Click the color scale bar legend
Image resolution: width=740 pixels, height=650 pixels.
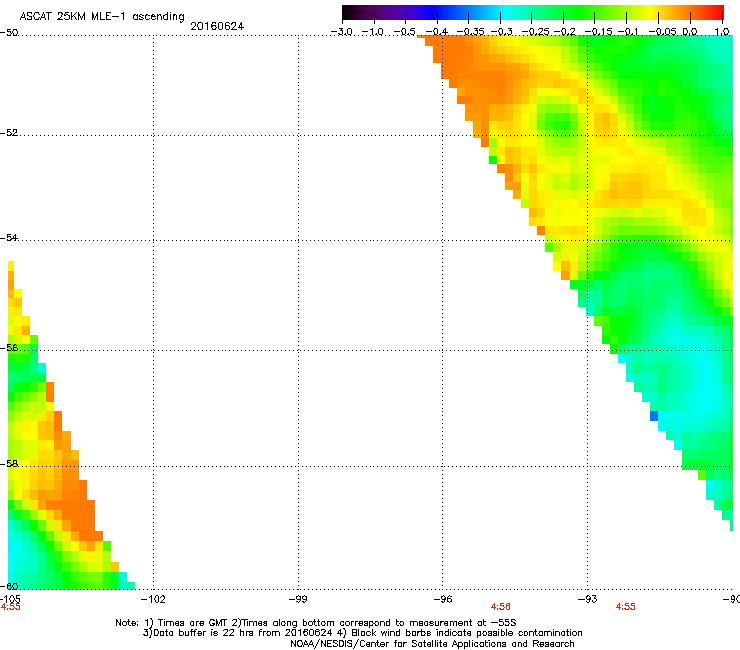click(x=532, y=13)
